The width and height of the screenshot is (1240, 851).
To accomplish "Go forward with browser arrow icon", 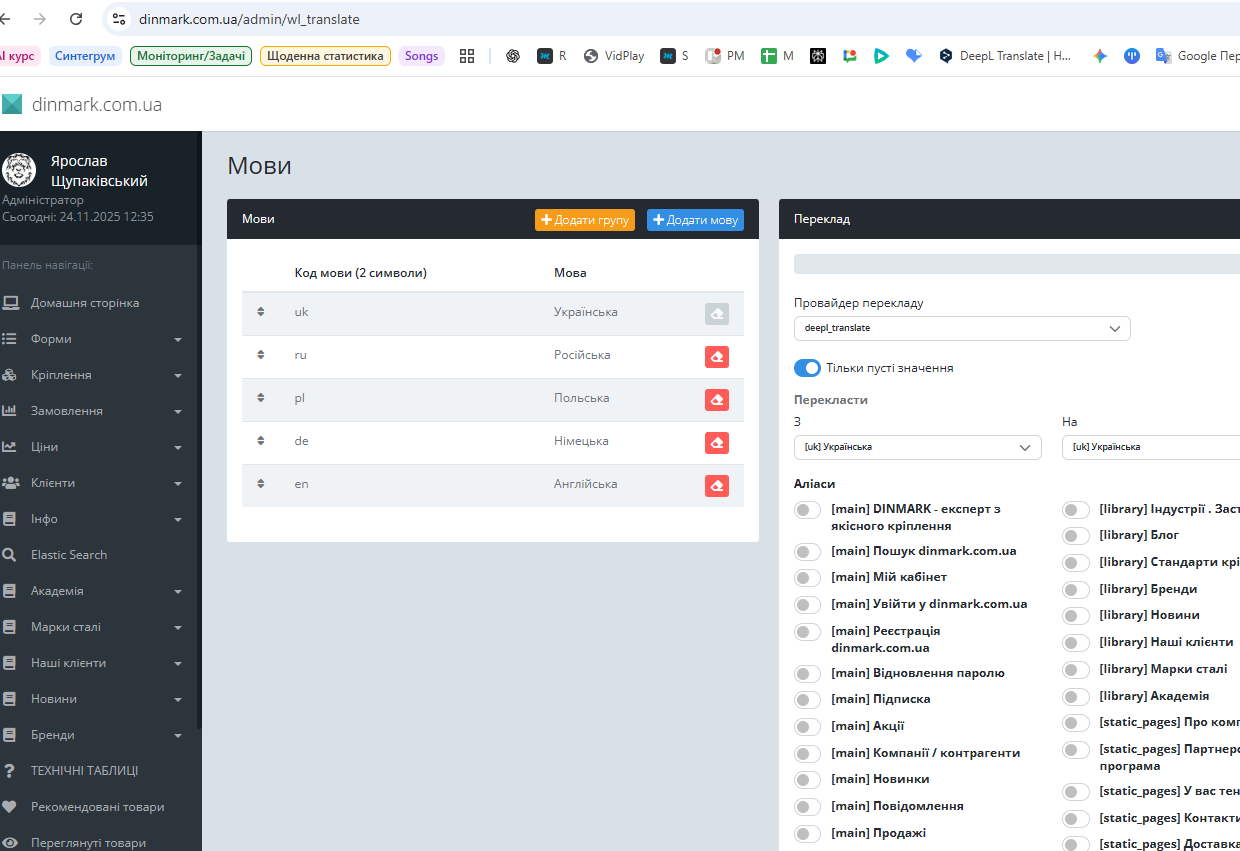I will (40, 19).
